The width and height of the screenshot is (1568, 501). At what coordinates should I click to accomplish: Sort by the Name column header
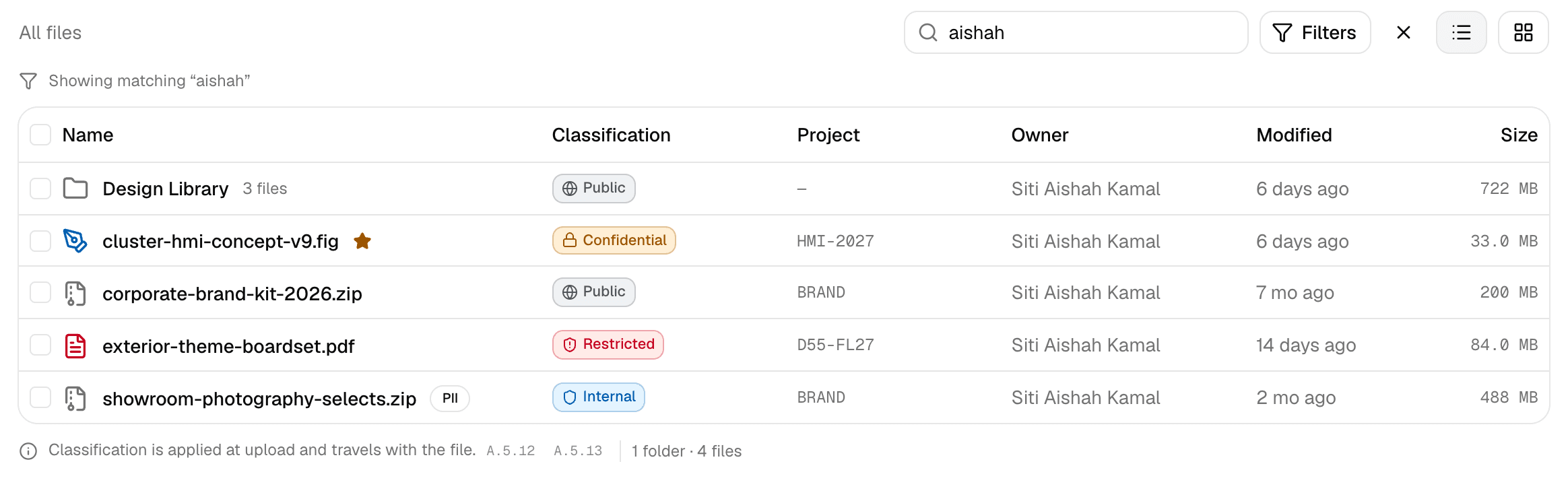88,135
